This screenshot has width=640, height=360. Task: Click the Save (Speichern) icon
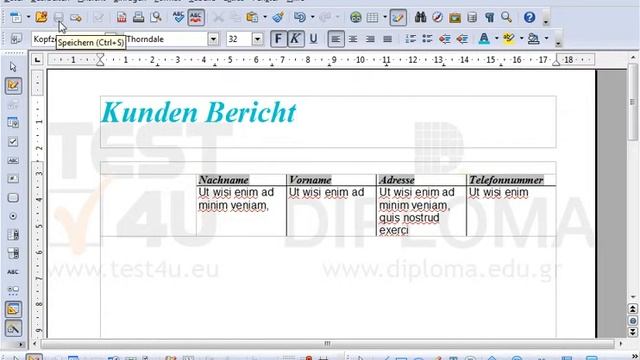58,17
